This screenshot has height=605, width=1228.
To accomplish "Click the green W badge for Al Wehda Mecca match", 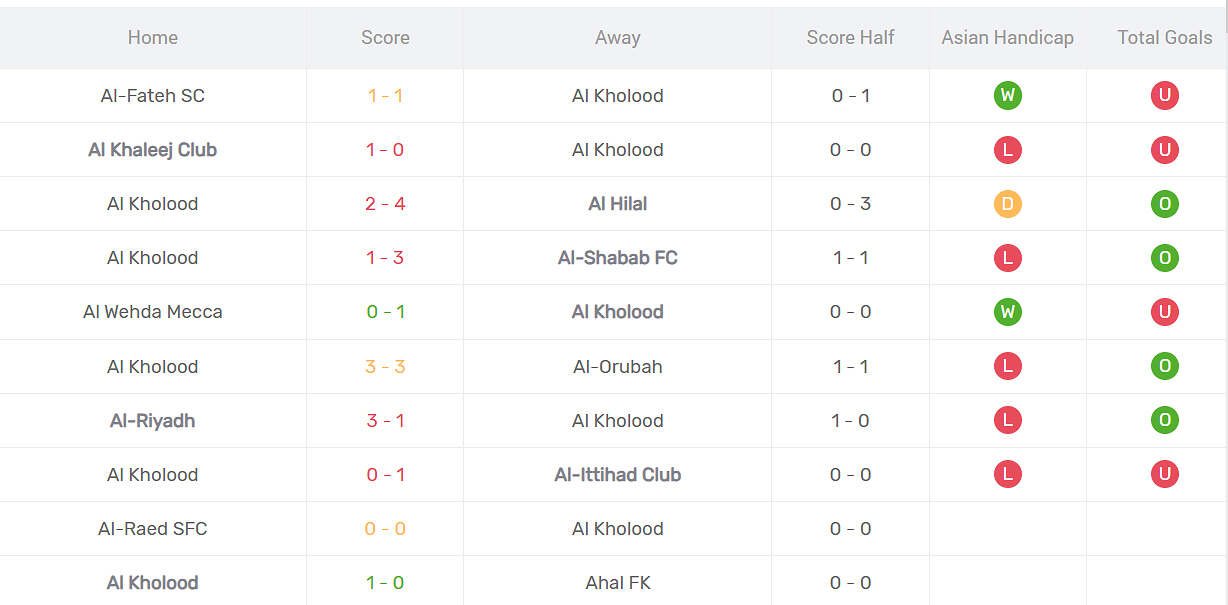I will click(x=1007, y=312).
